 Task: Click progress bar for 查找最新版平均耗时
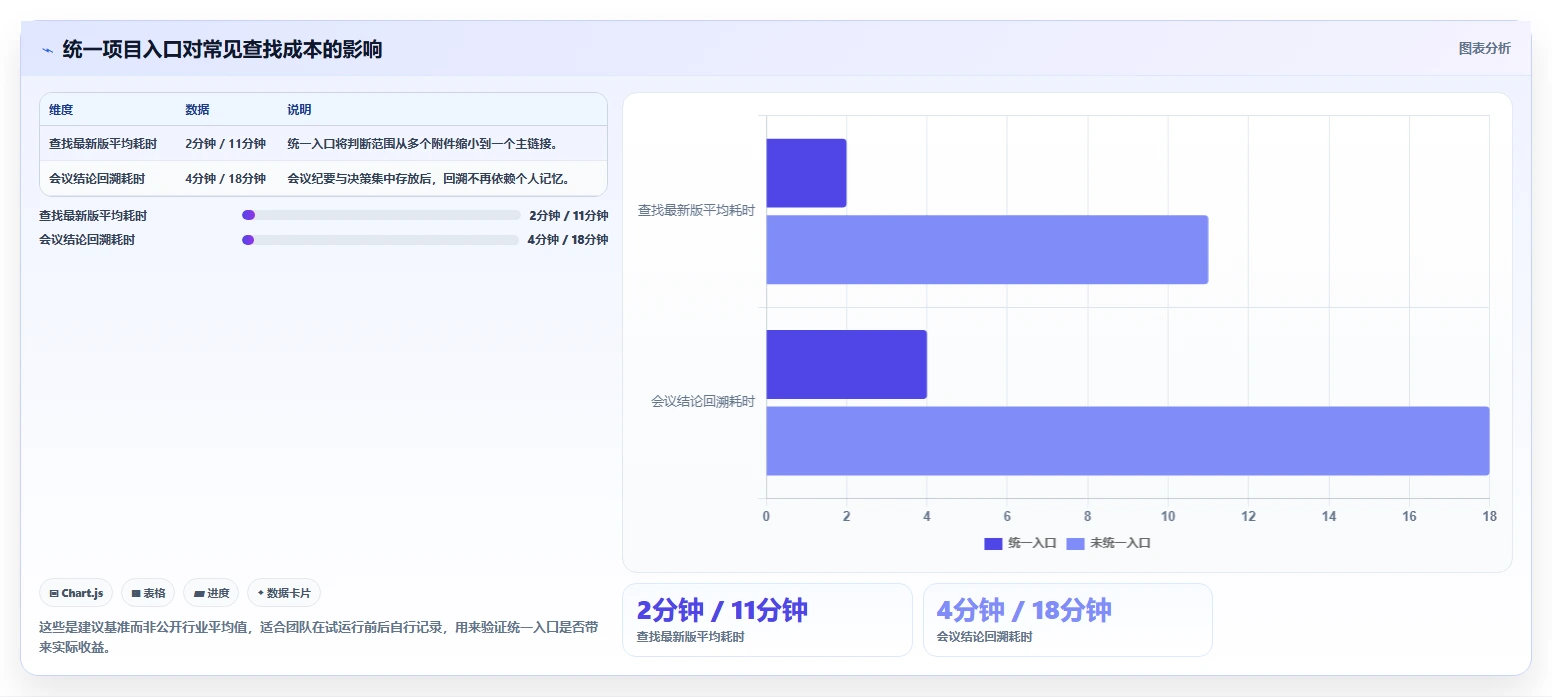coord(380,215)
